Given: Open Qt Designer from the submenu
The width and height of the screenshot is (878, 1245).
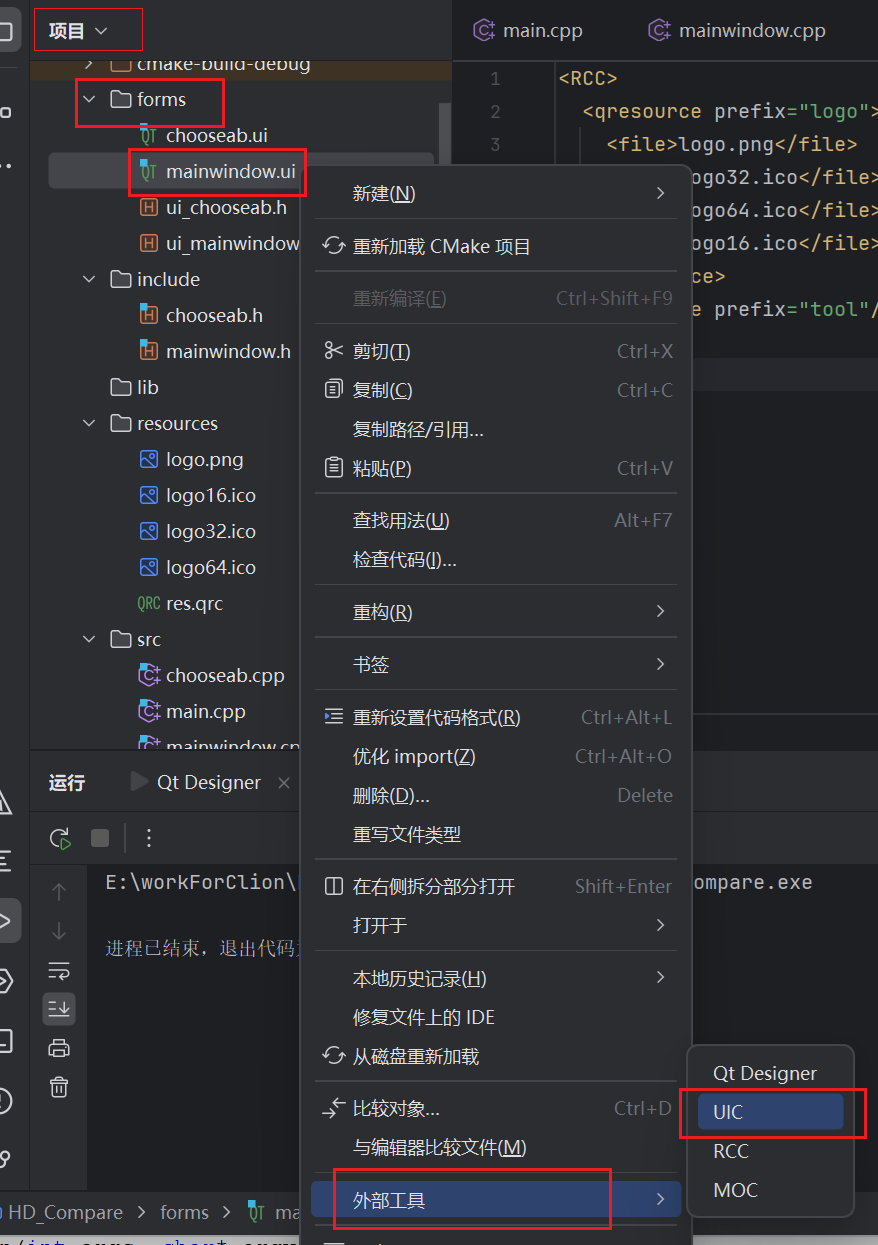Looking at the screenshot, I should 764,1073.
